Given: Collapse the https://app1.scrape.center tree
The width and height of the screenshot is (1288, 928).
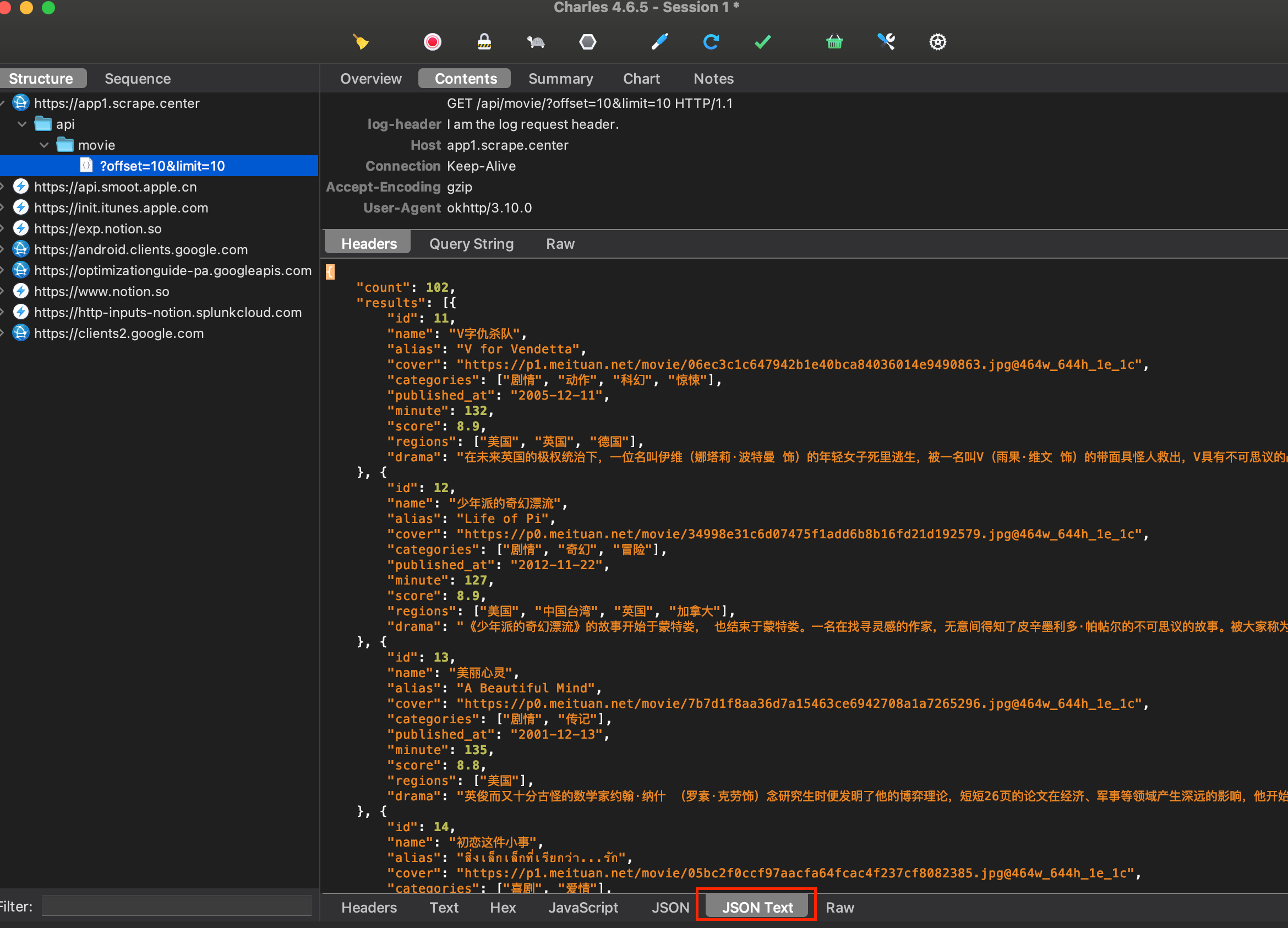Looking at the screenshot, I should click(x=8, y=101).
